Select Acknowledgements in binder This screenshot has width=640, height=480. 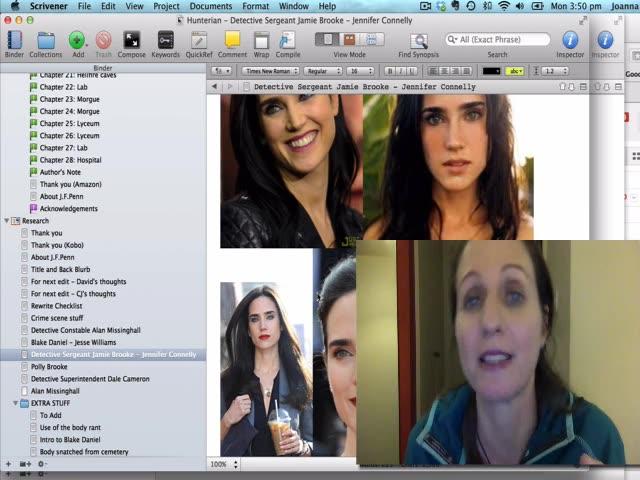coord(69,209)
